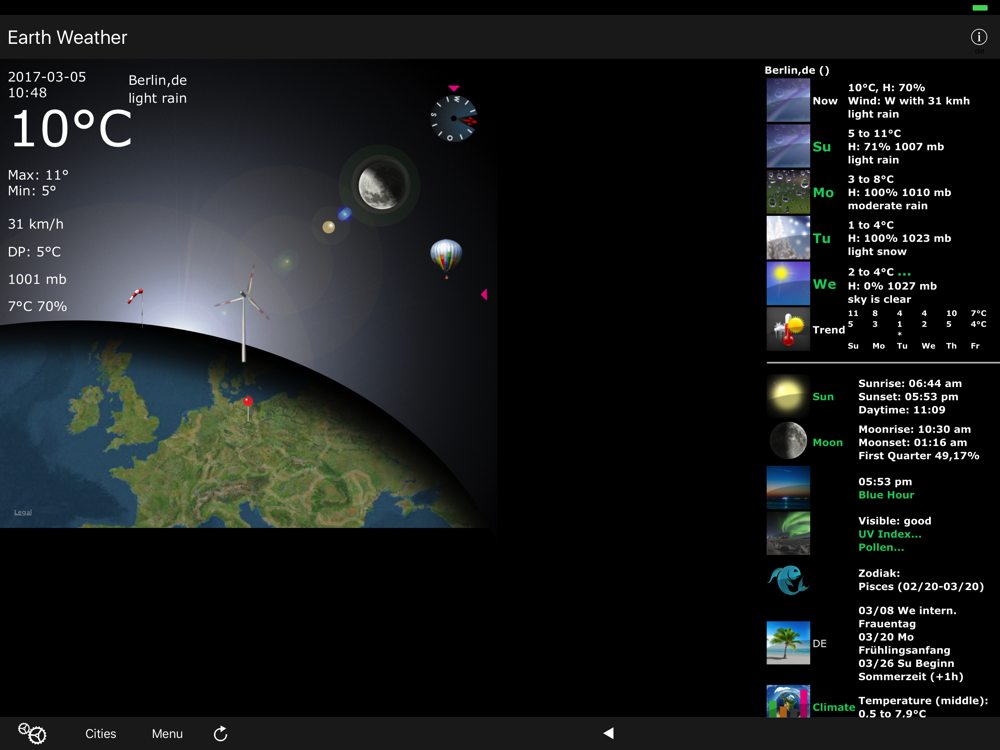Tap the hot air balloon icon
The height and width of the screenshot is (750, 1000).
click(446, 256)
